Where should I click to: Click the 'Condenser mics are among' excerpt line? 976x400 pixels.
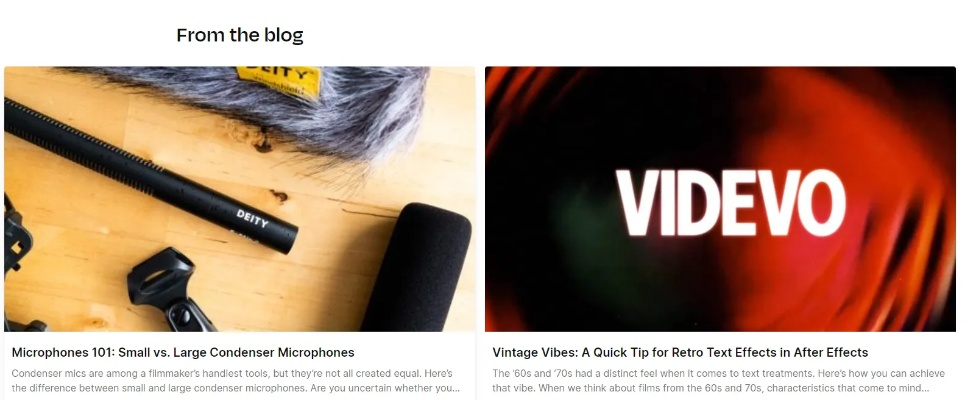pos(232,374)
